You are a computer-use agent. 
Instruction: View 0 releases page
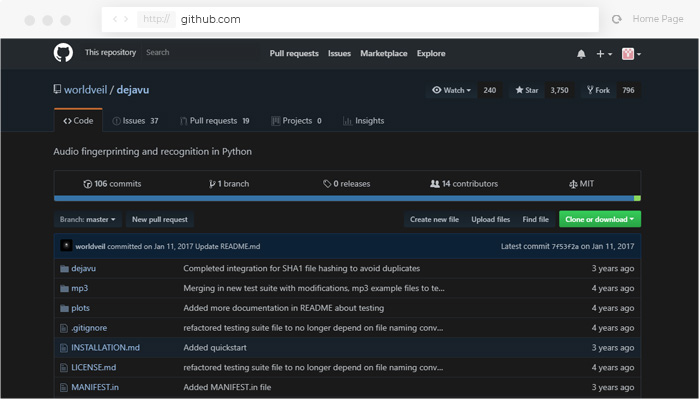tap(347, 184)
